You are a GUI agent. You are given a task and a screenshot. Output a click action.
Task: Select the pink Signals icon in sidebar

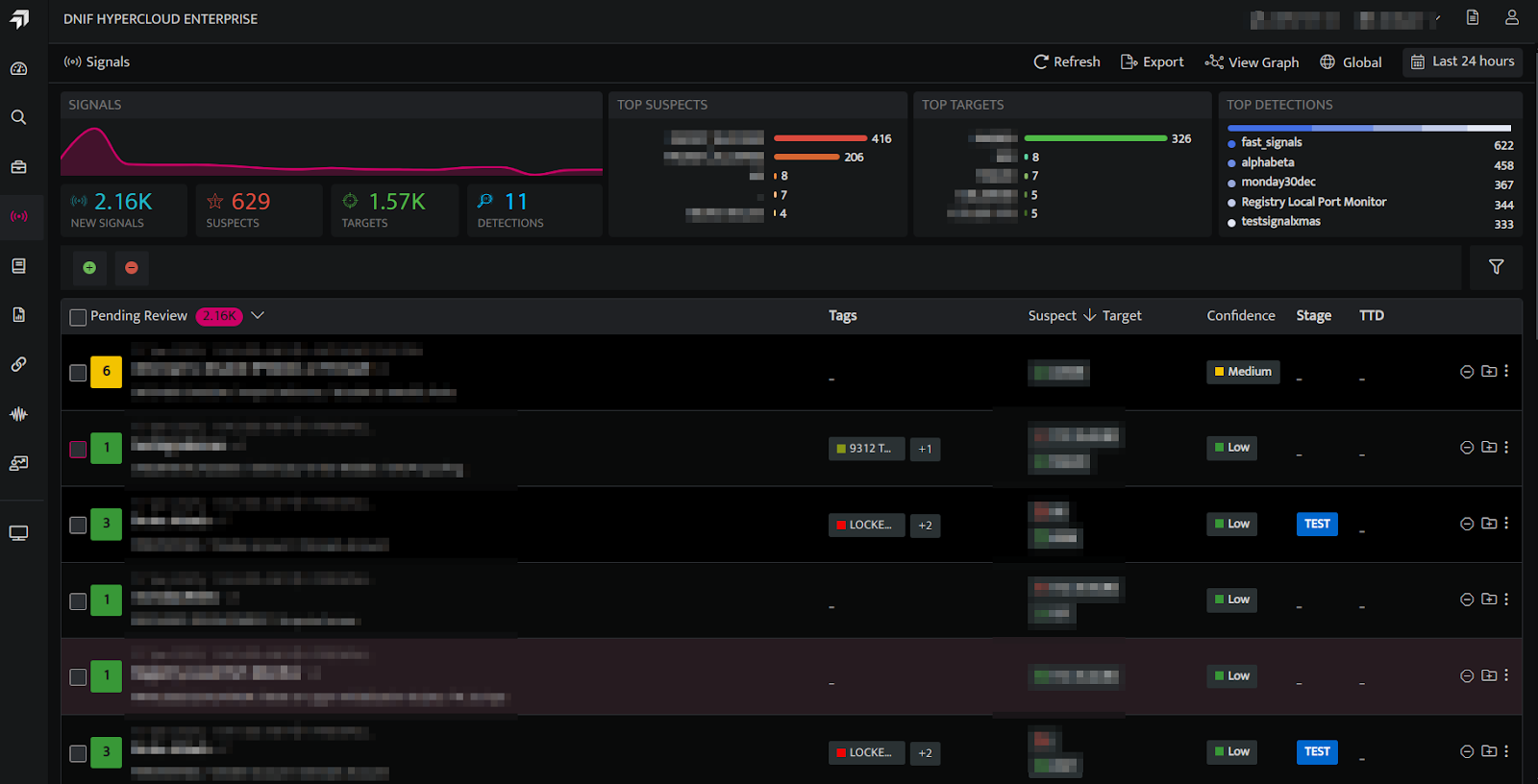(18, 216)
